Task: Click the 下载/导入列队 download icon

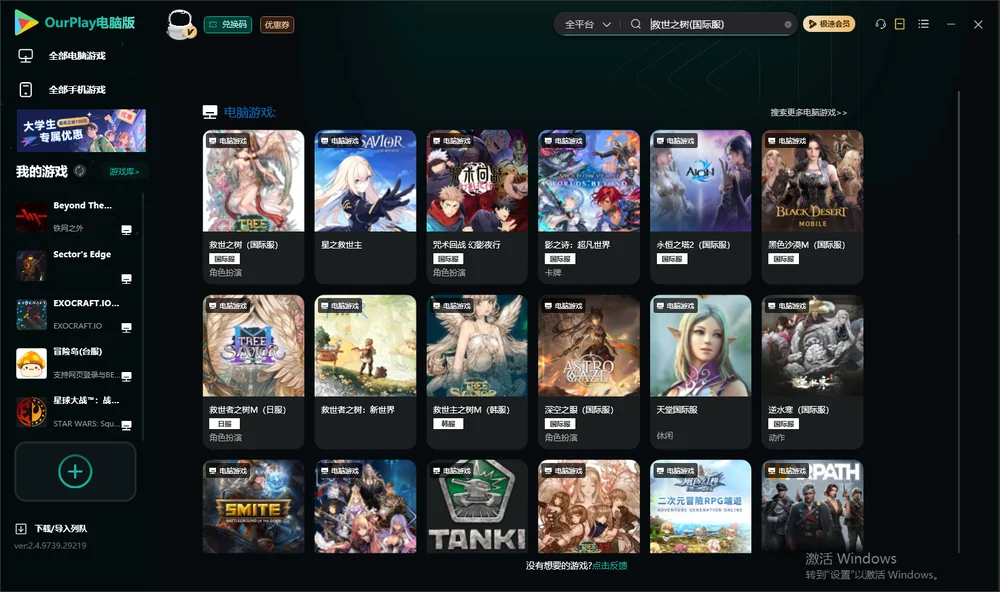Action: (x=21, y=528)
